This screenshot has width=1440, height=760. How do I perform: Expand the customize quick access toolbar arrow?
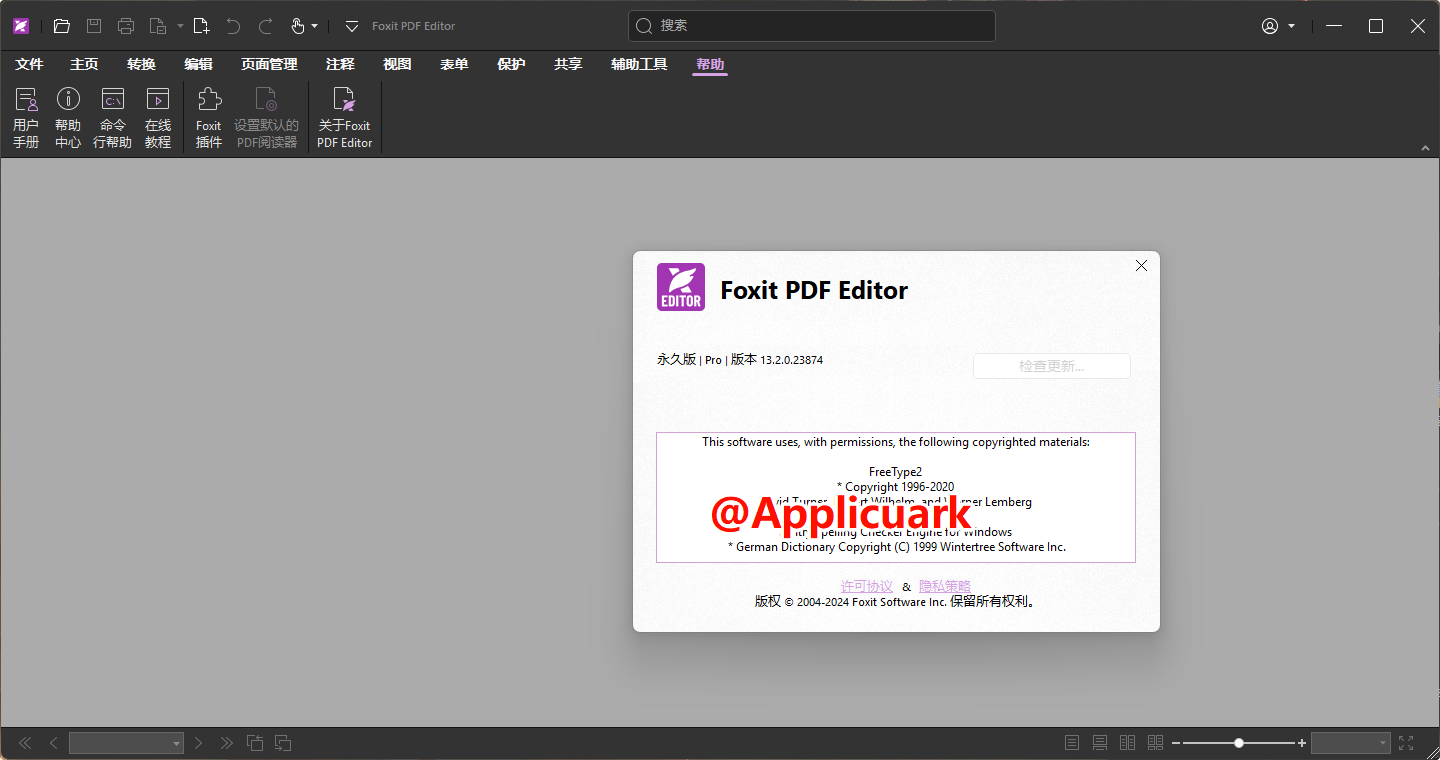coord(351,26)
